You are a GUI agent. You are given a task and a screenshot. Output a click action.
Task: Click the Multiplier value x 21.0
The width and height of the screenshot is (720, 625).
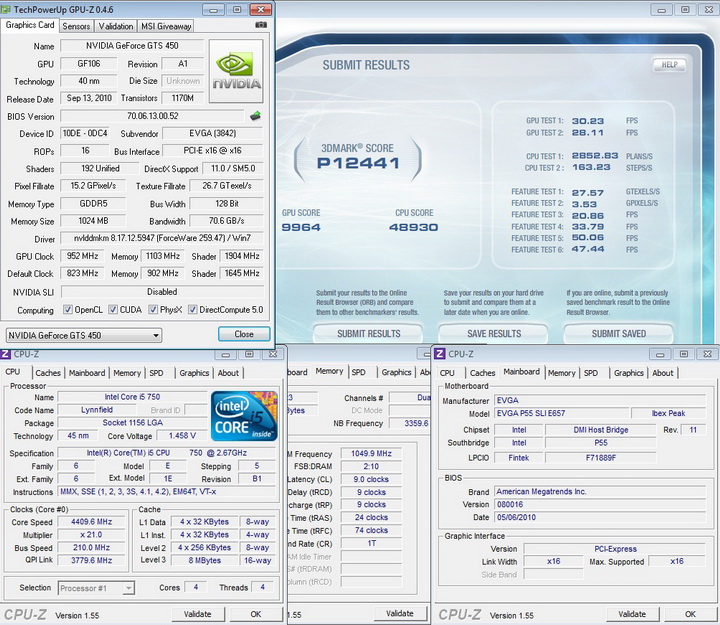coord(92,535)
